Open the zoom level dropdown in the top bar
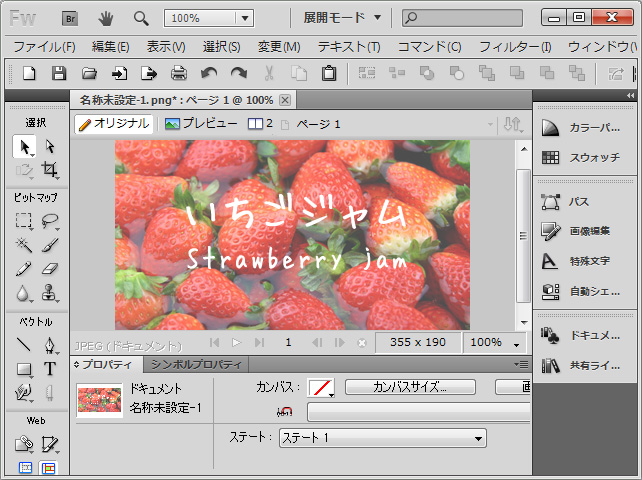 point(245,18)
